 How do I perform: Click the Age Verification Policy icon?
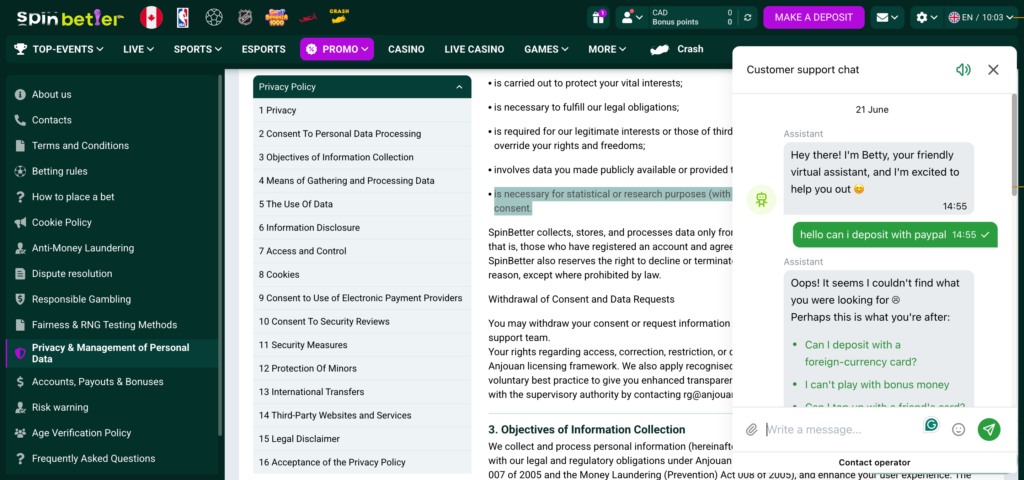point(20,433)
